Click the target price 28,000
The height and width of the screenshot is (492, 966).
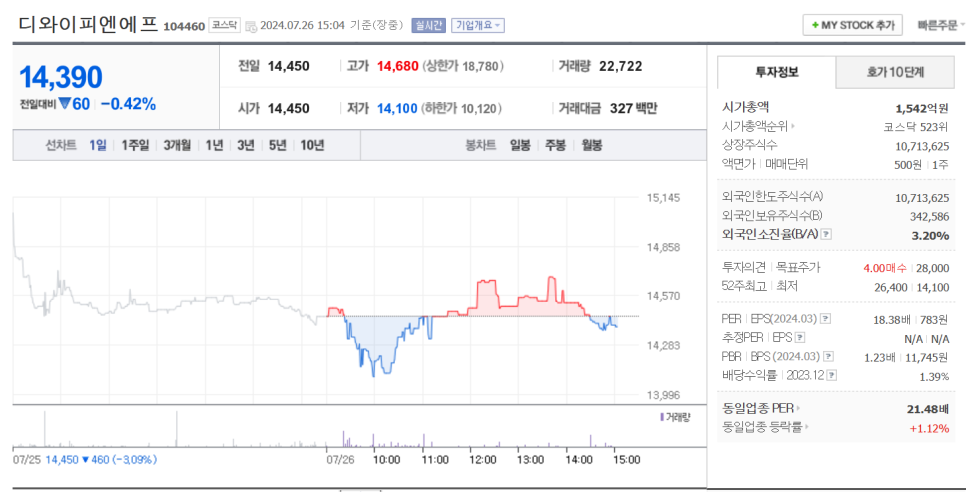932,268
